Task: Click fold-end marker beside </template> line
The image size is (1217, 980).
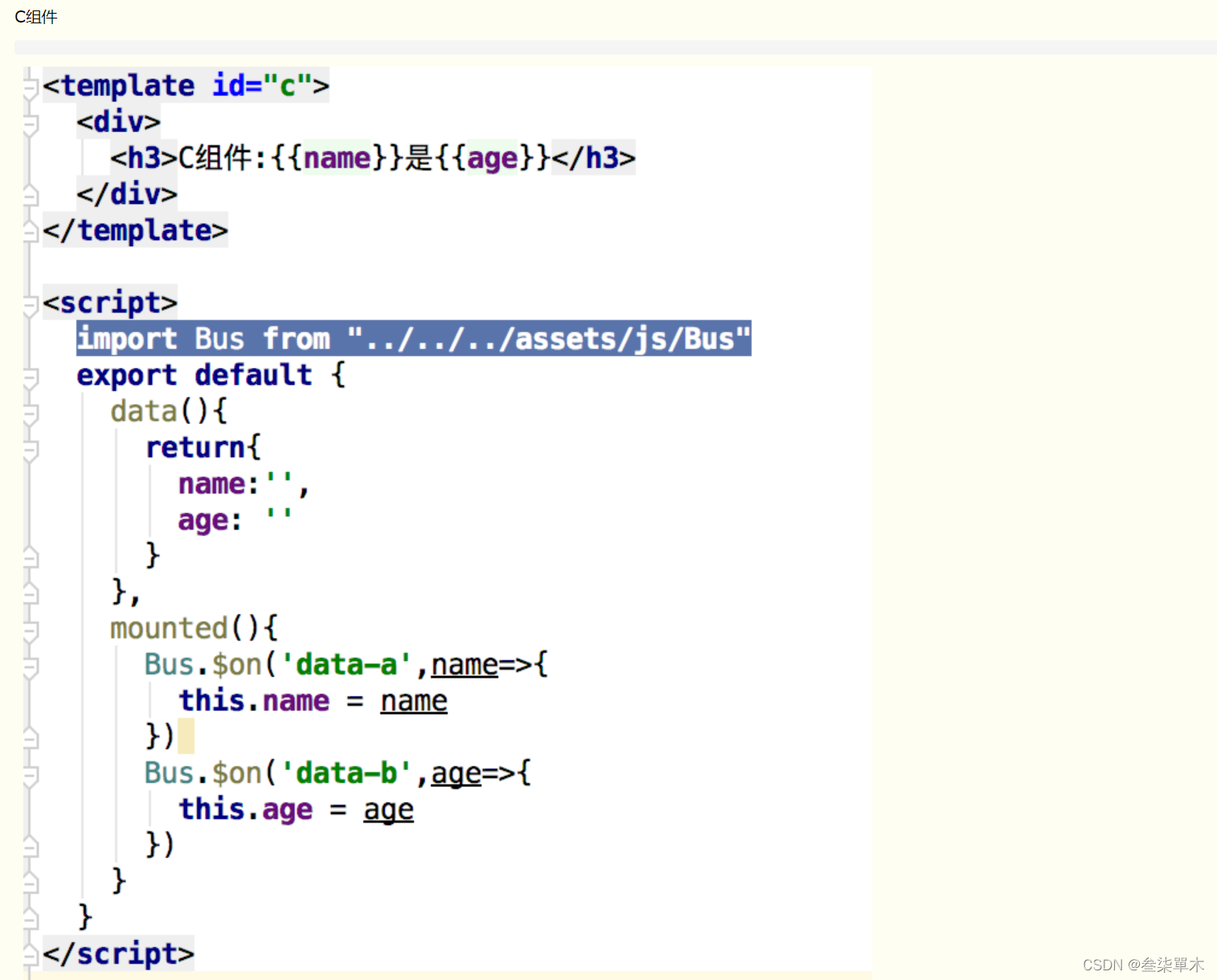Action: tap(31, 231)
